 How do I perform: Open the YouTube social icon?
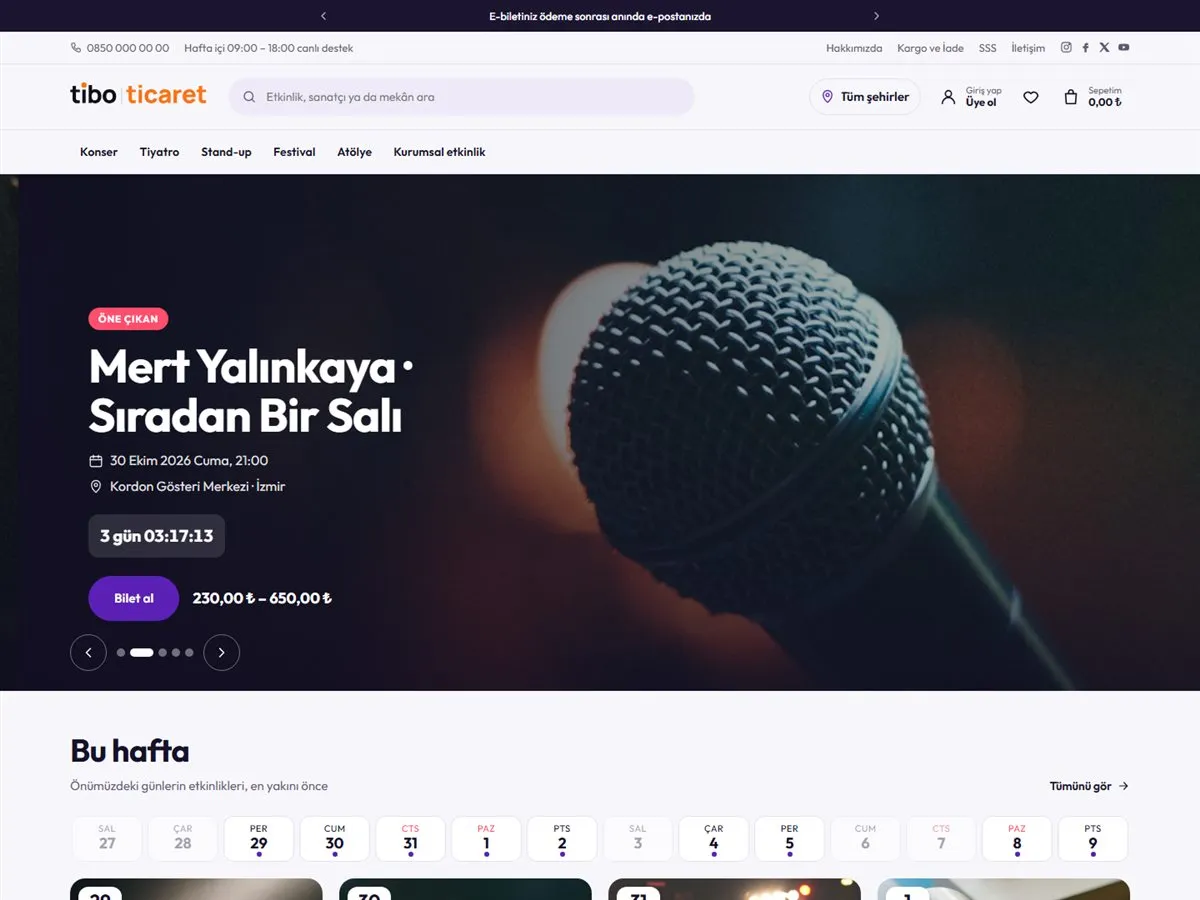pos(1124,47)
